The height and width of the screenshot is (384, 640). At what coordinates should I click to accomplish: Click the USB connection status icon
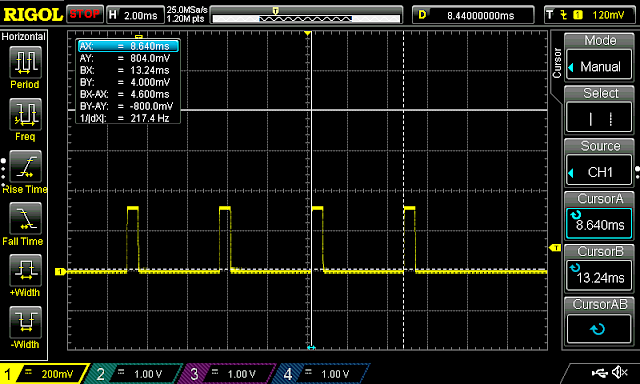pos(599,373)
